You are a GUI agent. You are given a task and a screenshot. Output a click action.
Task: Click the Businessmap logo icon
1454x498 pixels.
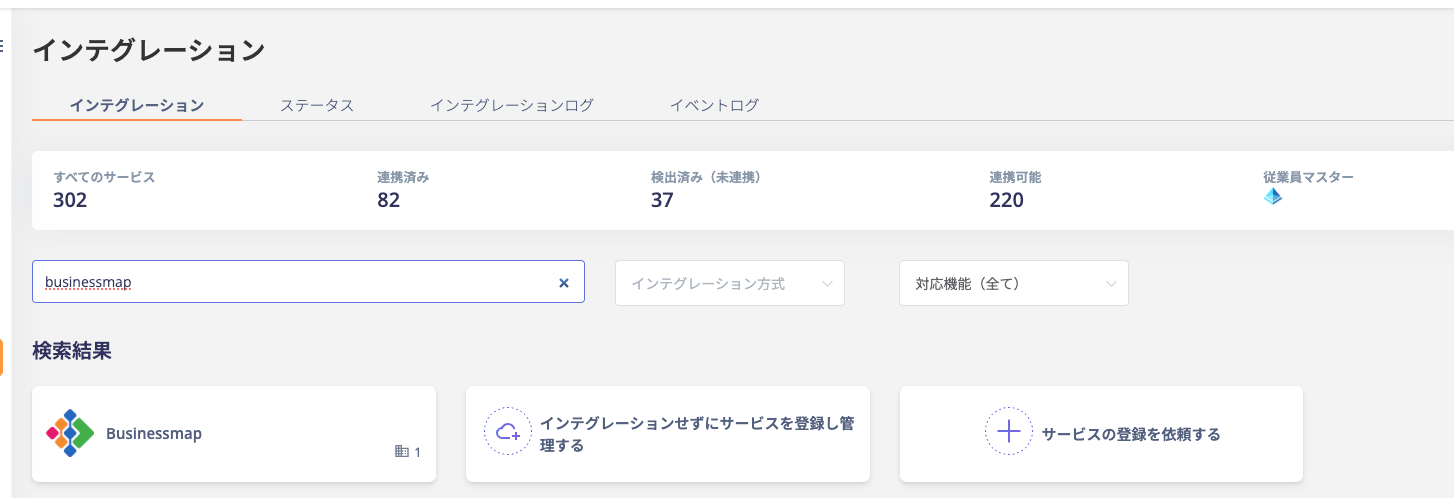pos(70,434)
